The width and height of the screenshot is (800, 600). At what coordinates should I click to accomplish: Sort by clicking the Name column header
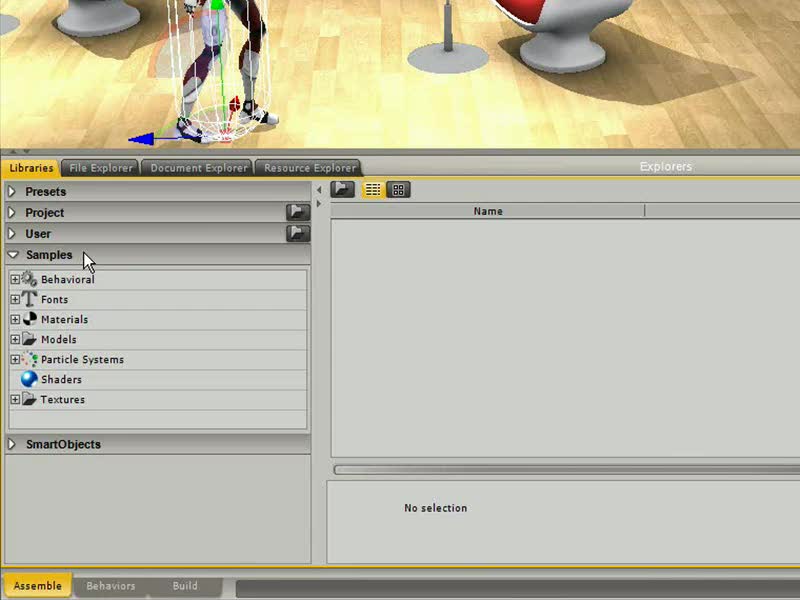pos(487,211)
